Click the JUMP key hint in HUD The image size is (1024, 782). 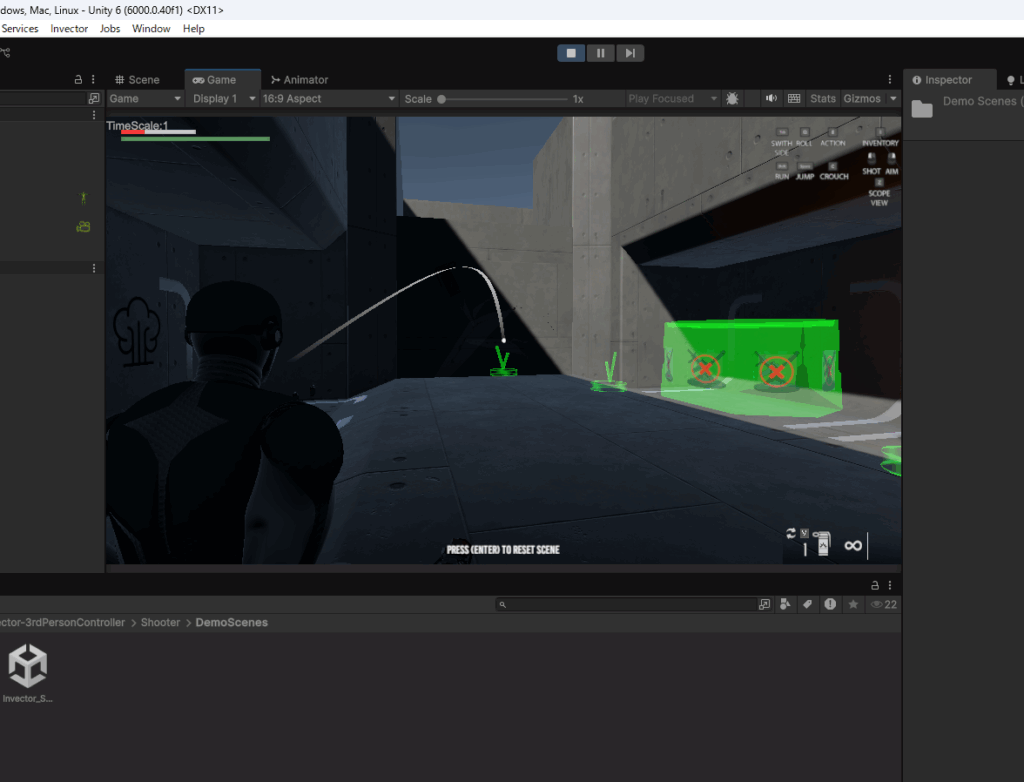pyautogui.click(x=805, y=172)
